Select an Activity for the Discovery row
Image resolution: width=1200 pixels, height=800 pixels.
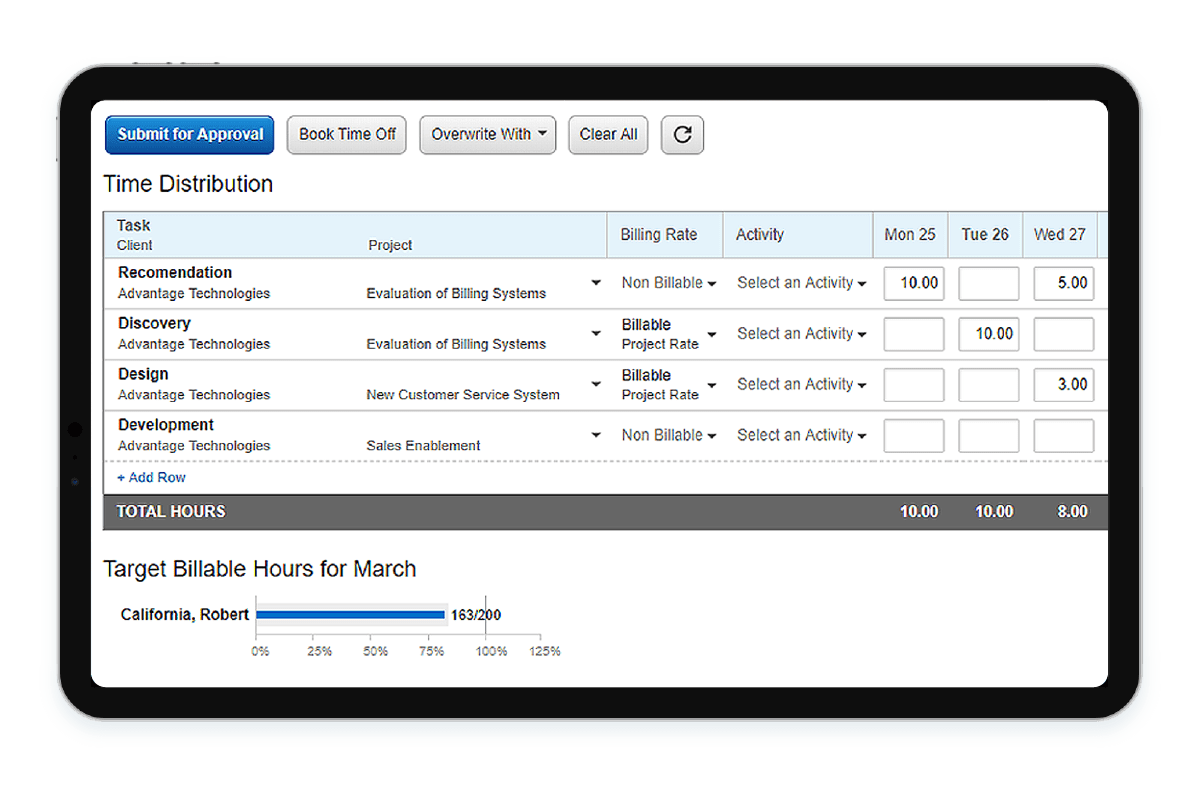coord(801,334)
